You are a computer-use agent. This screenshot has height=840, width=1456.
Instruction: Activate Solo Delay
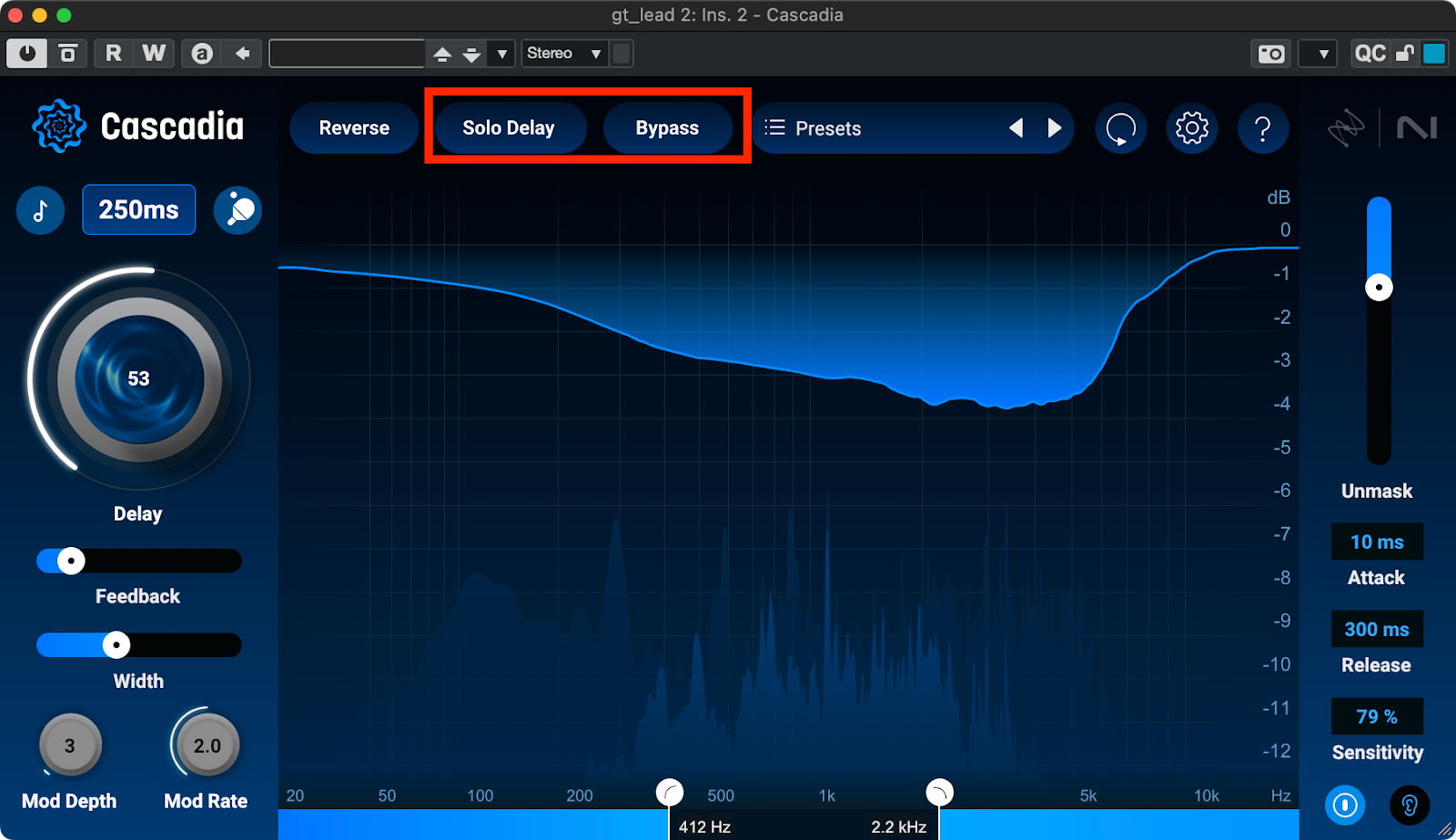(509, 128)
